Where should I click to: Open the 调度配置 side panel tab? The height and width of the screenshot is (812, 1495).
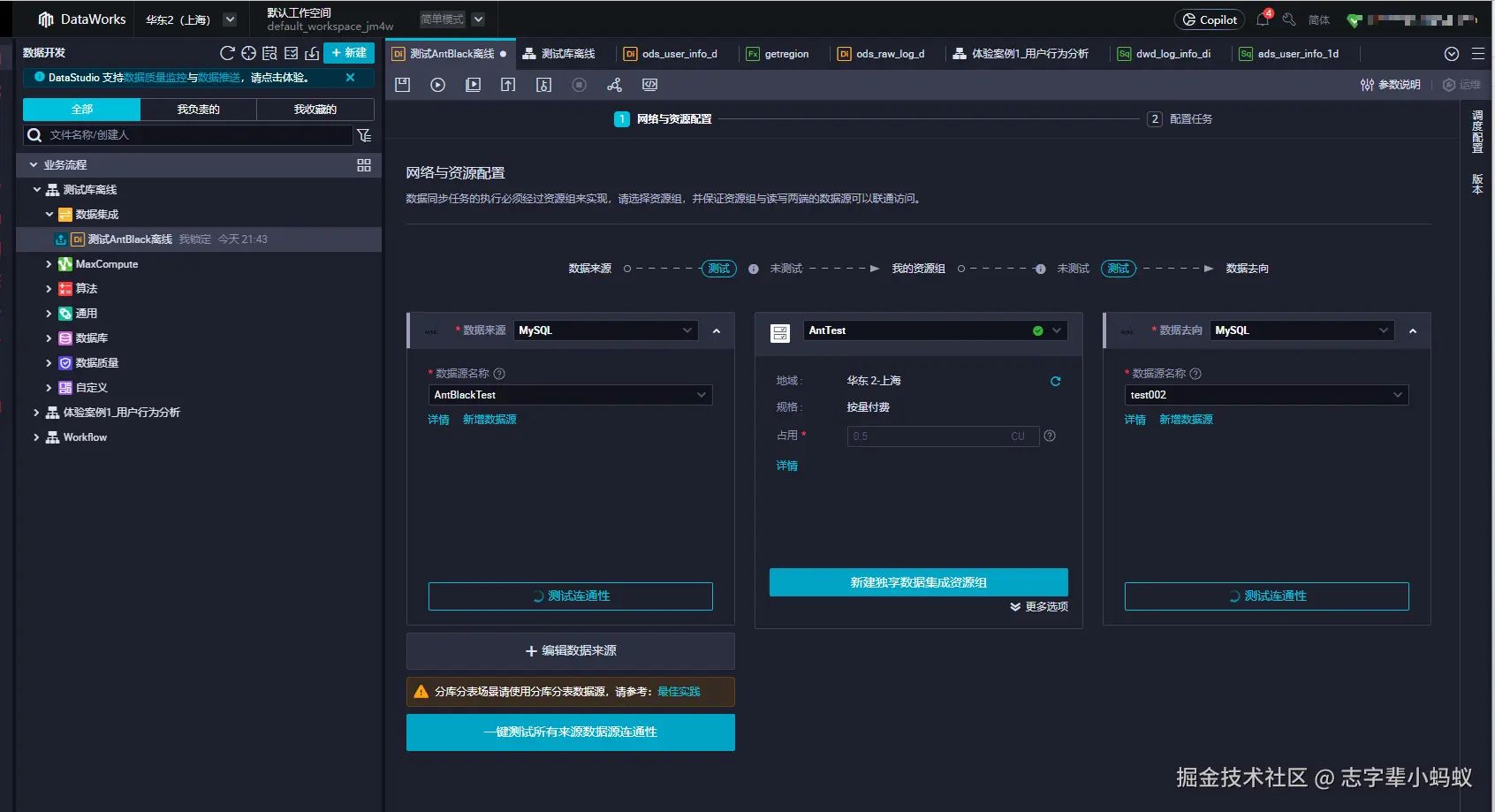(x=1477, y=132)
